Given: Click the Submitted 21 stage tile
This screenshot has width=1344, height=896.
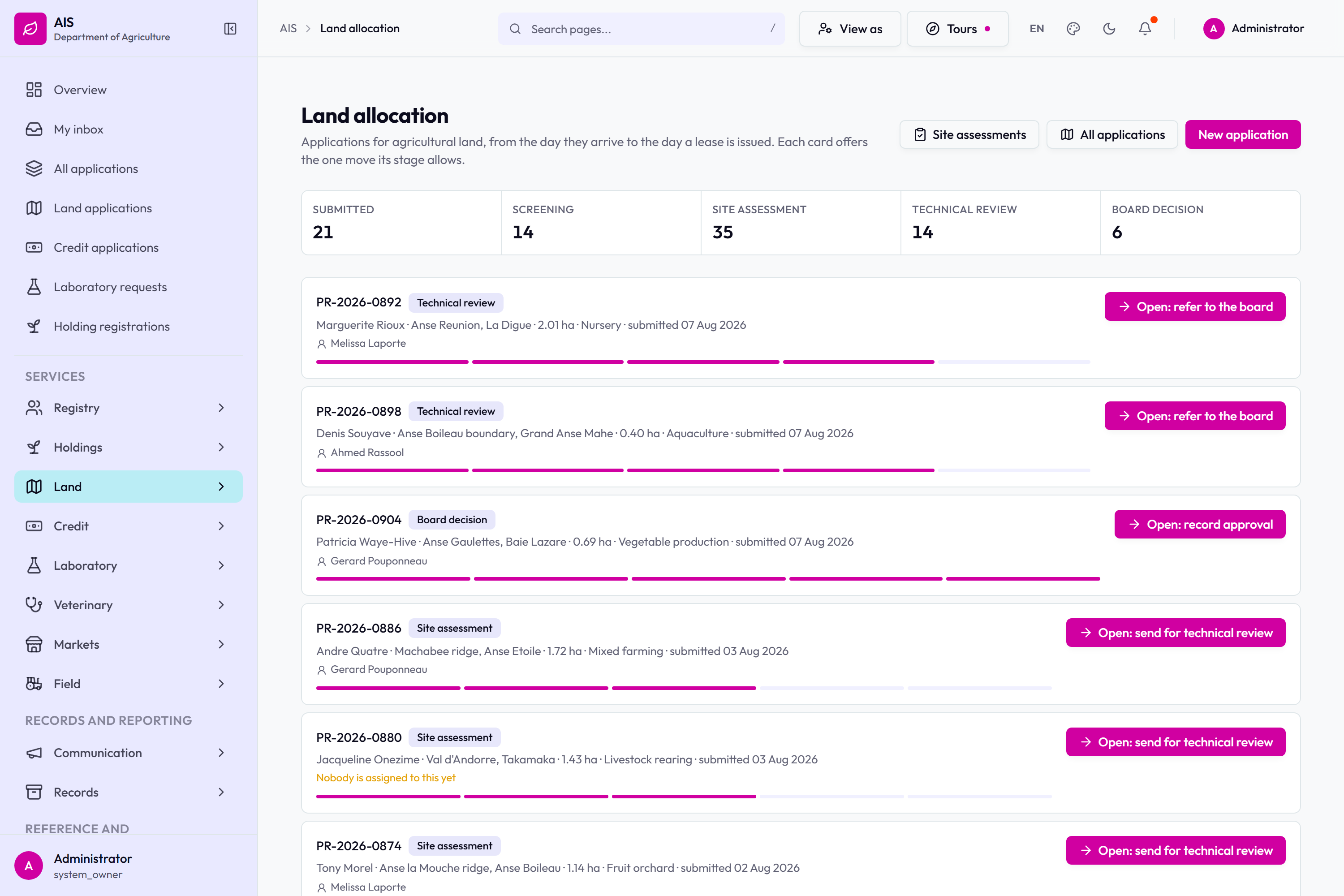Looking at the screenshot, I should pos(401,223).
